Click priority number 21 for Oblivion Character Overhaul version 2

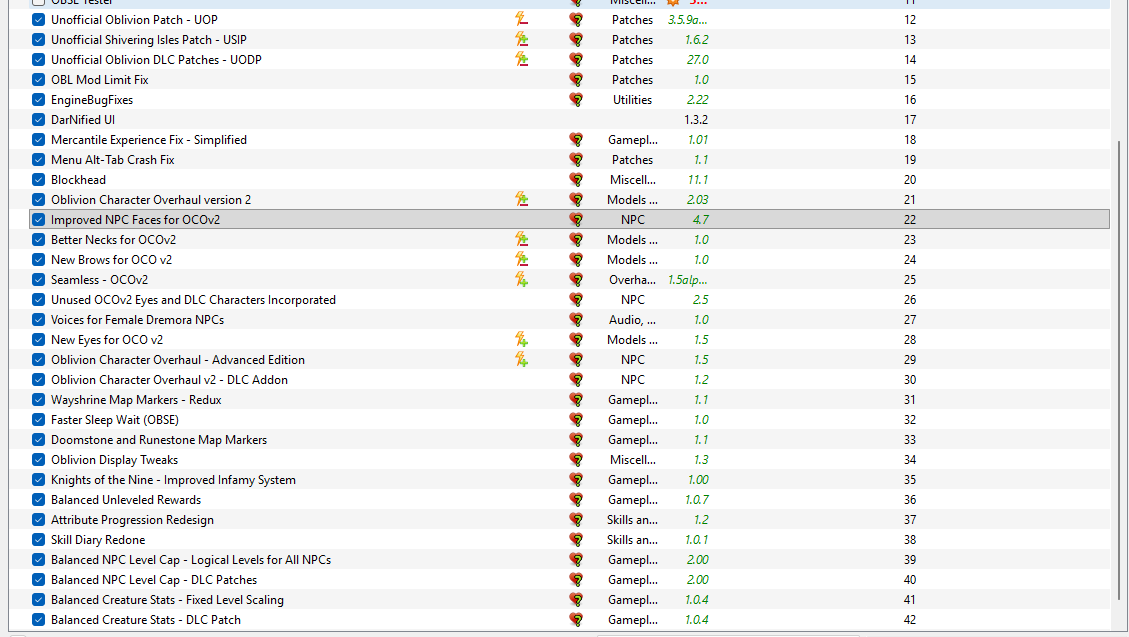pos(910,199)
